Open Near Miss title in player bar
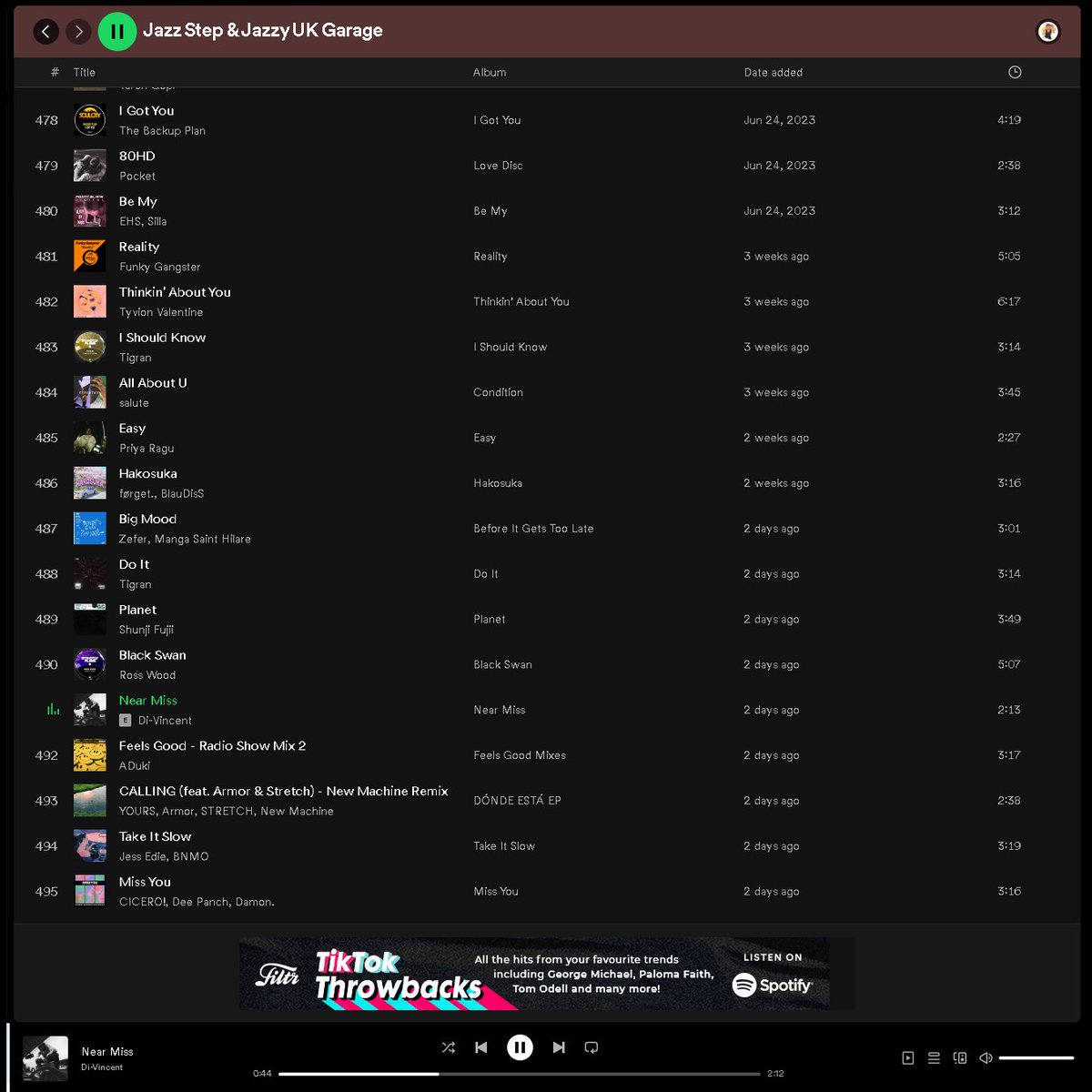The width and height of the screenshot is (1092, 1092). [107, 1051]
